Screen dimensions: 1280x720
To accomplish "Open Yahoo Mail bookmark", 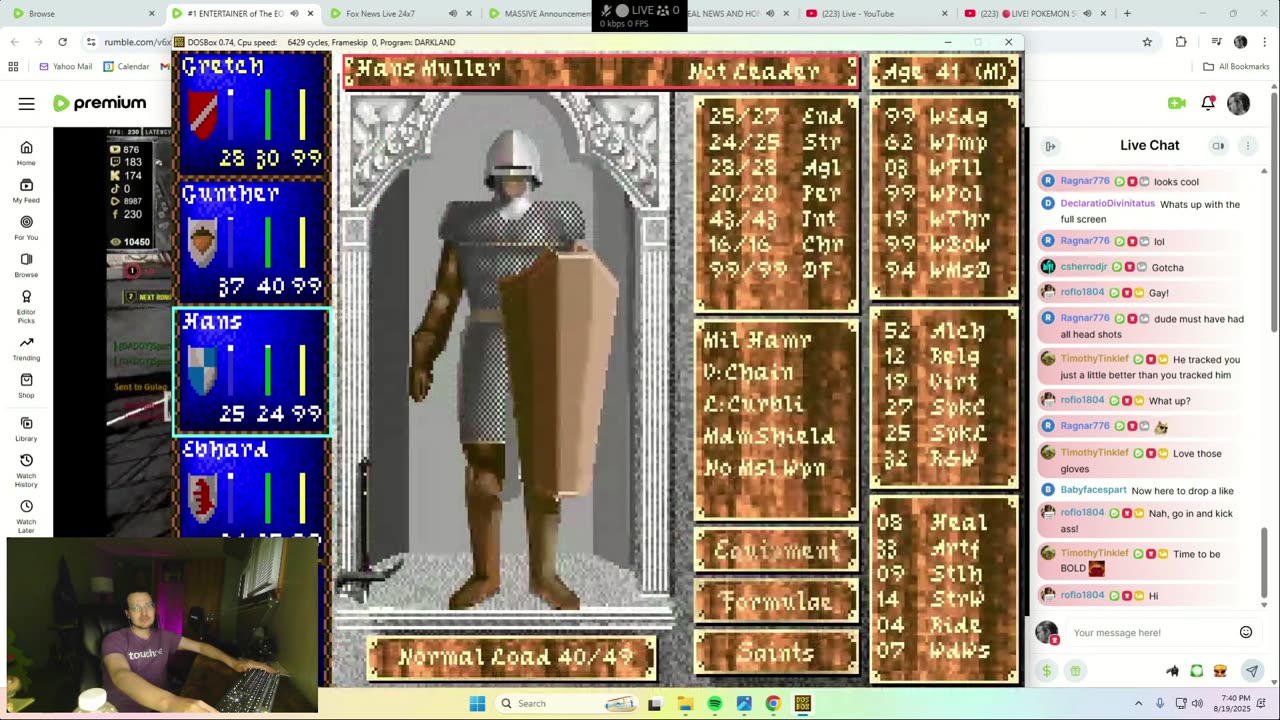I will click(x=66, y=66).
